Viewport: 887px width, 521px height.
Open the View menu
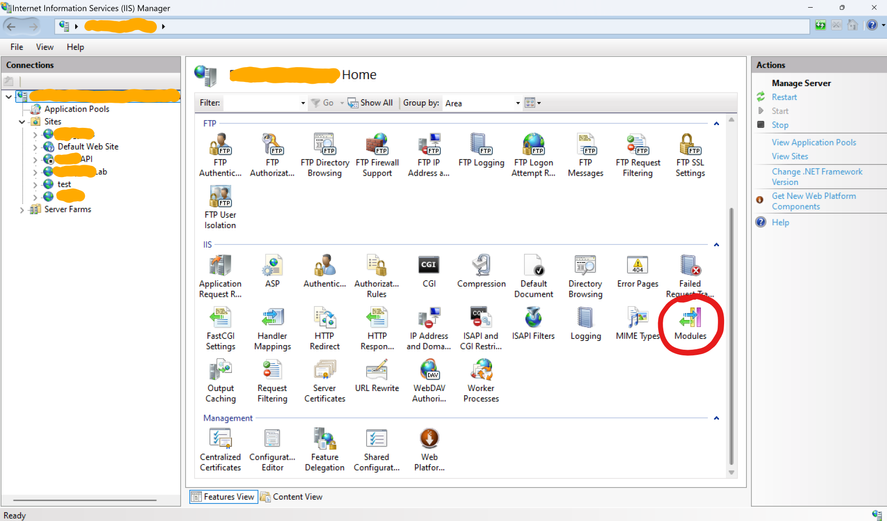pyautogui.click(x=45, y=47)
